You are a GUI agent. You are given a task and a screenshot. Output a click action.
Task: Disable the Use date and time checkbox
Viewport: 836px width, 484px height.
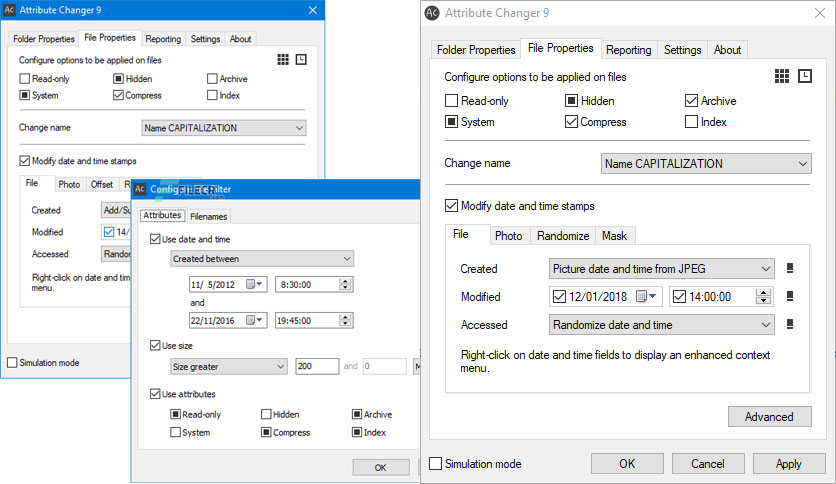click(x=155, y=239)
